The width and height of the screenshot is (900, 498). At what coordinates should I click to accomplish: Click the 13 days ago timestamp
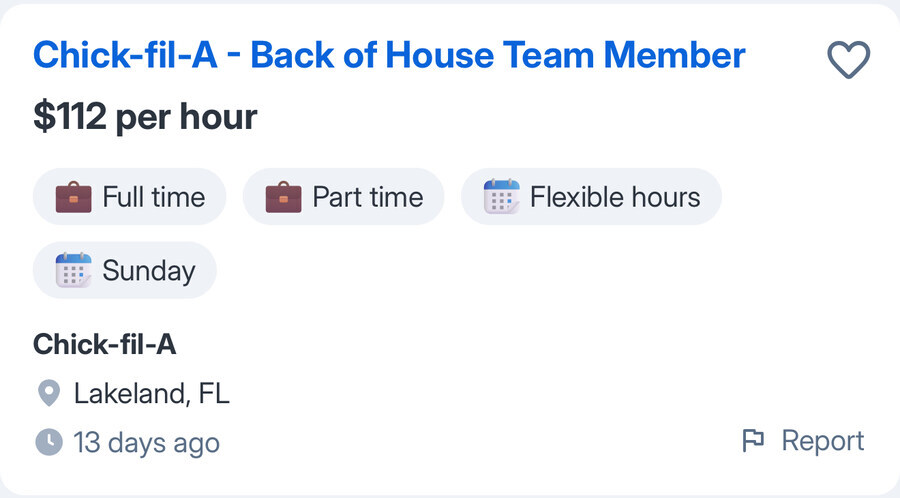click(x=146, y=441)
